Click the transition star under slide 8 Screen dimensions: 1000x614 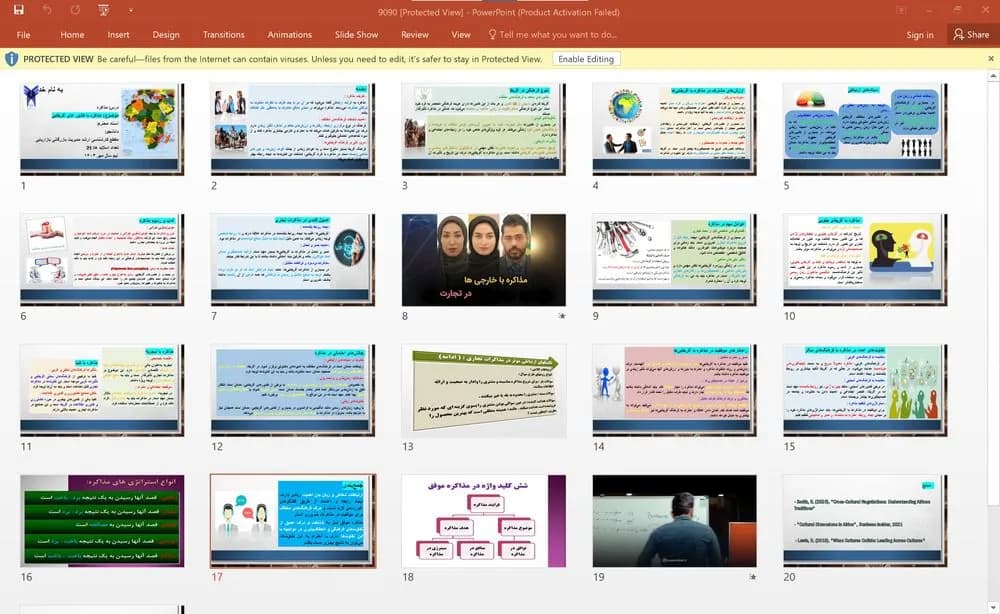pos(561,316)
